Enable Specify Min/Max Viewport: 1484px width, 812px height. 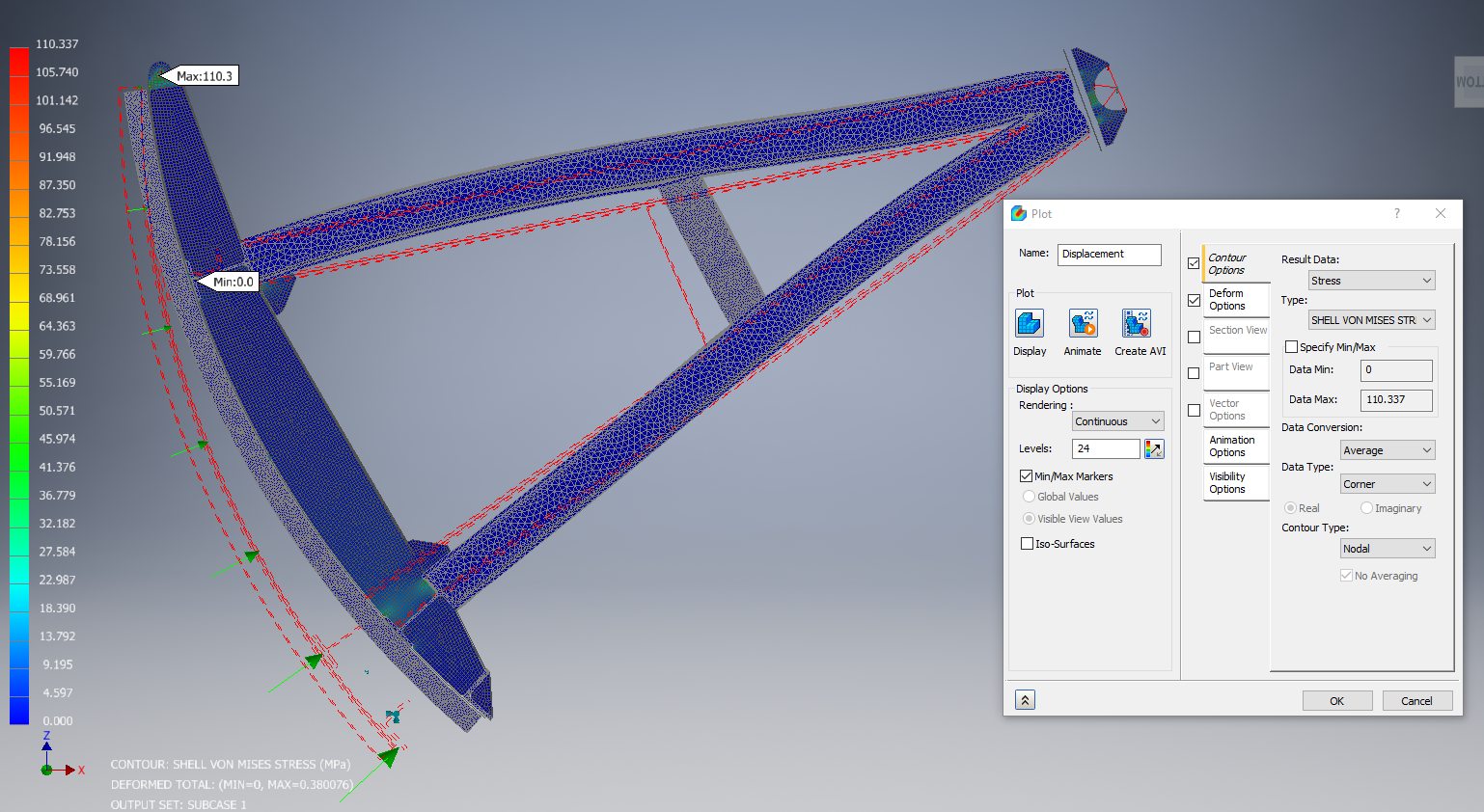(x=1291, y=346)
